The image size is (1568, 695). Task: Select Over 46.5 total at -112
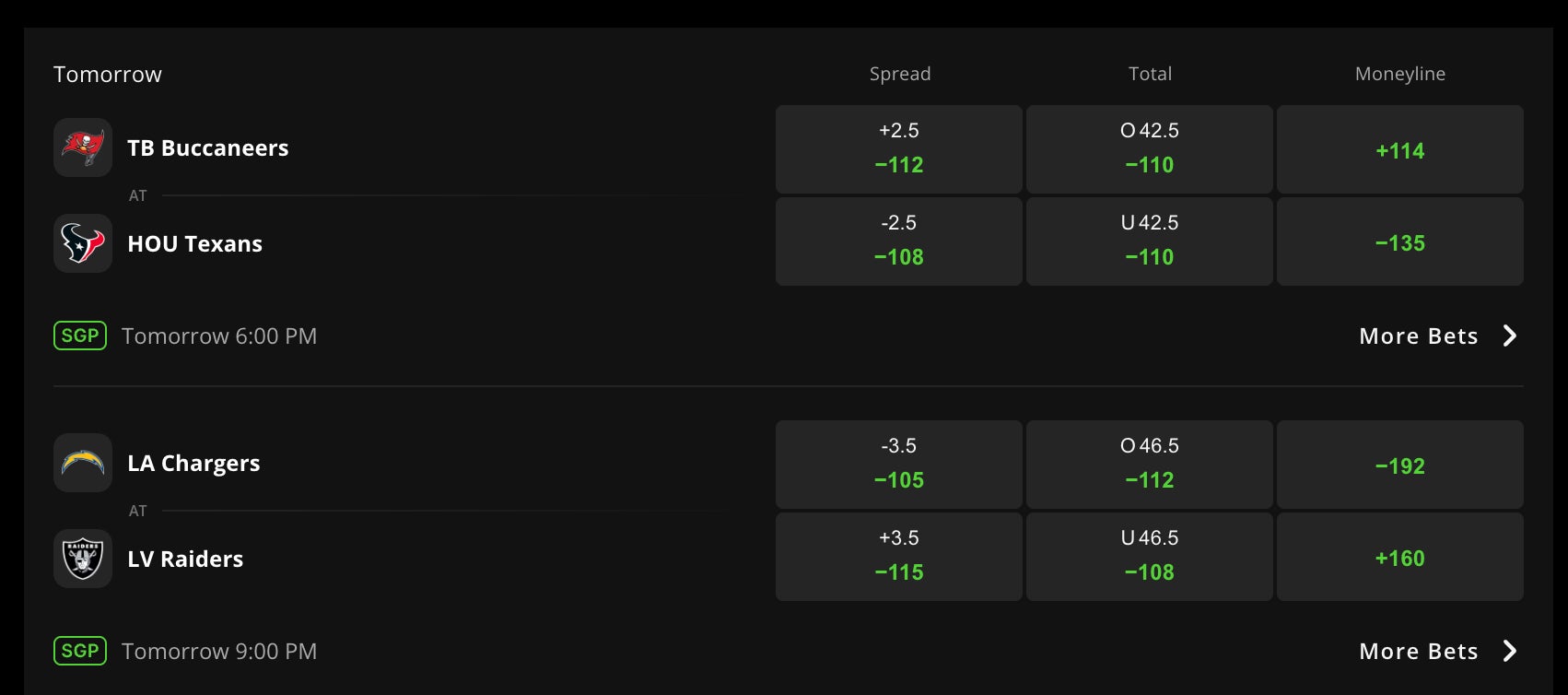1149,464
